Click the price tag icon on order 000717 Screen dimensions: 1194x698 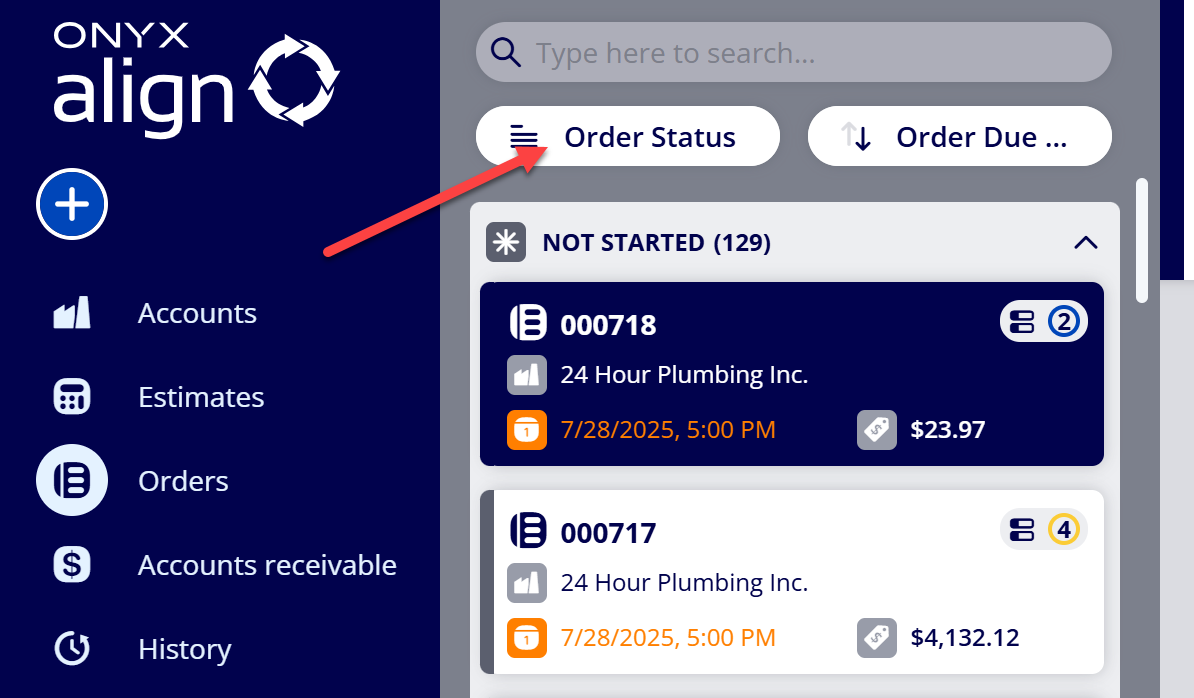(x=876, y=638)
